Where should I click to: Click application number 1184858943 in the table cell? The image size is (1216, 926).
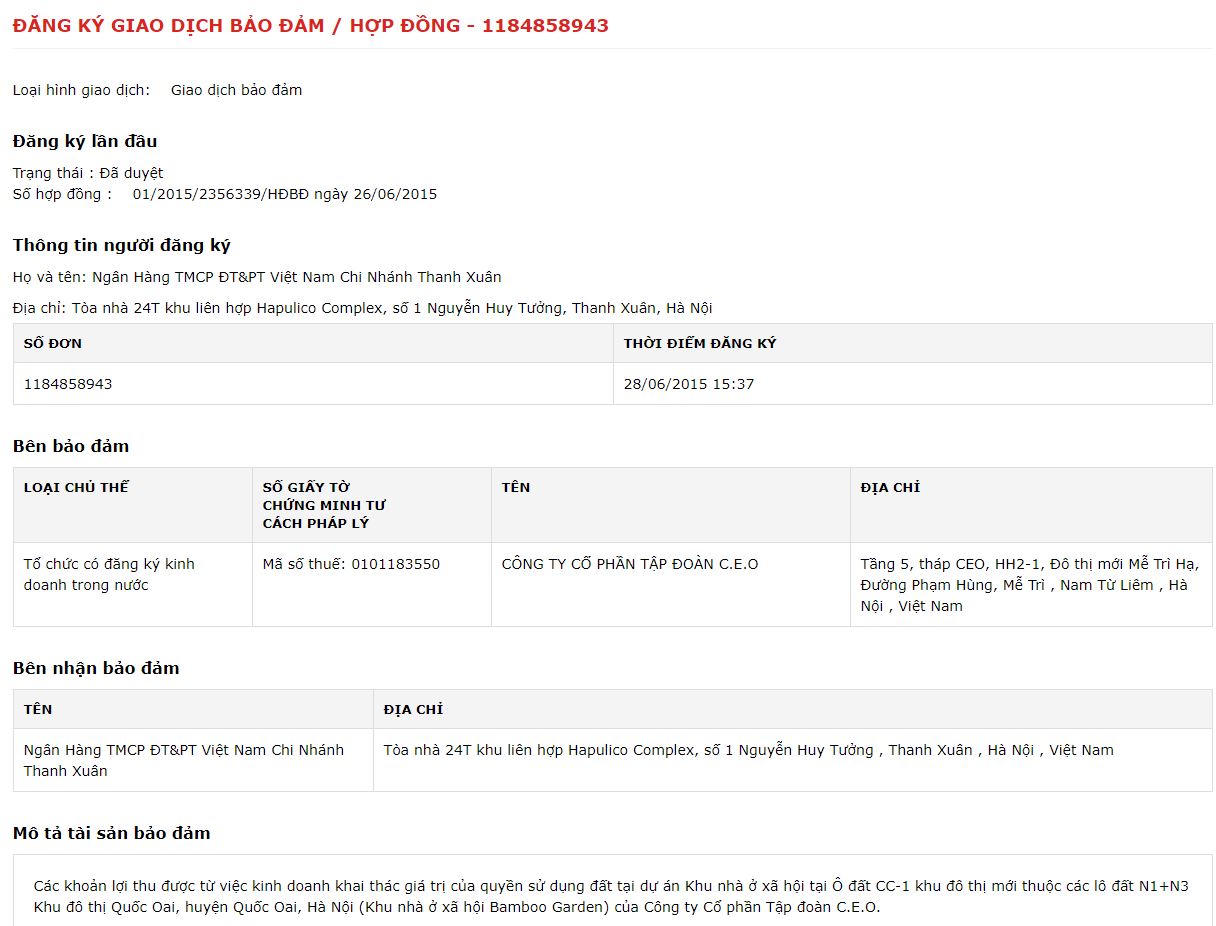[68, 384]
